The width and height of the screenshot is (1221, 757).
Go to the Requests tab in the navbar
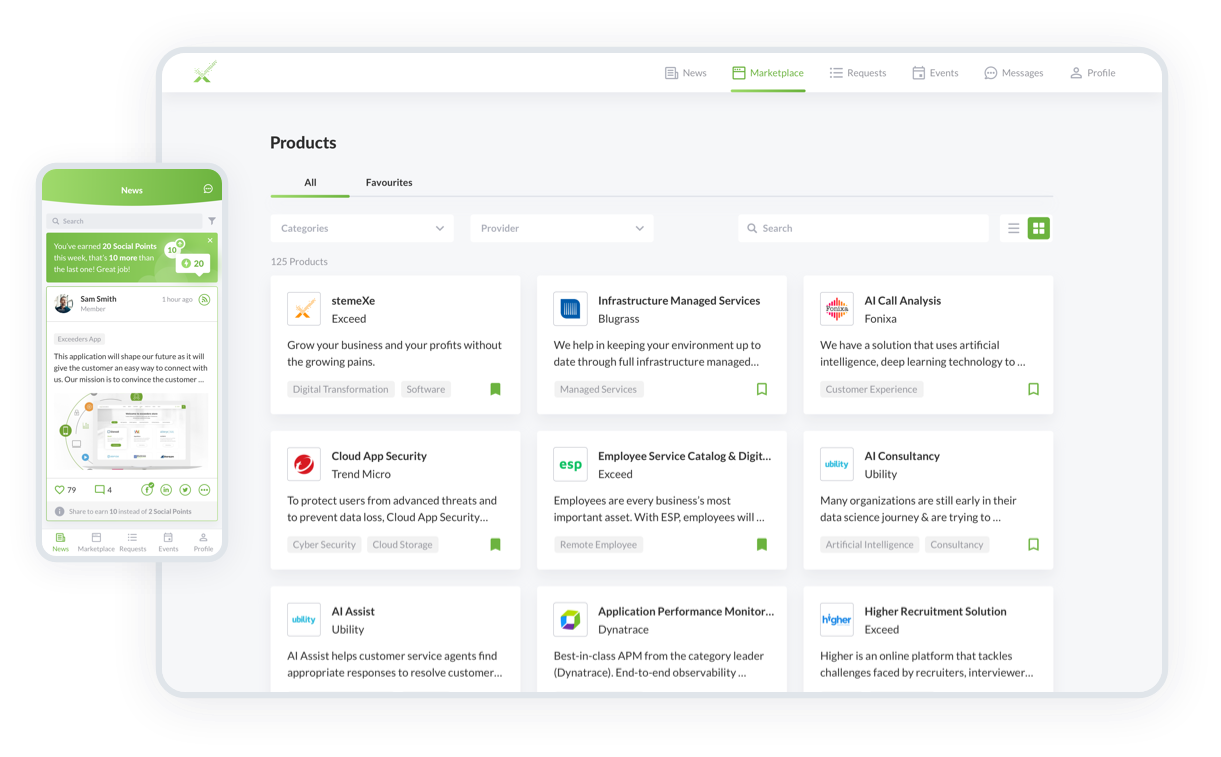[857, 72]
